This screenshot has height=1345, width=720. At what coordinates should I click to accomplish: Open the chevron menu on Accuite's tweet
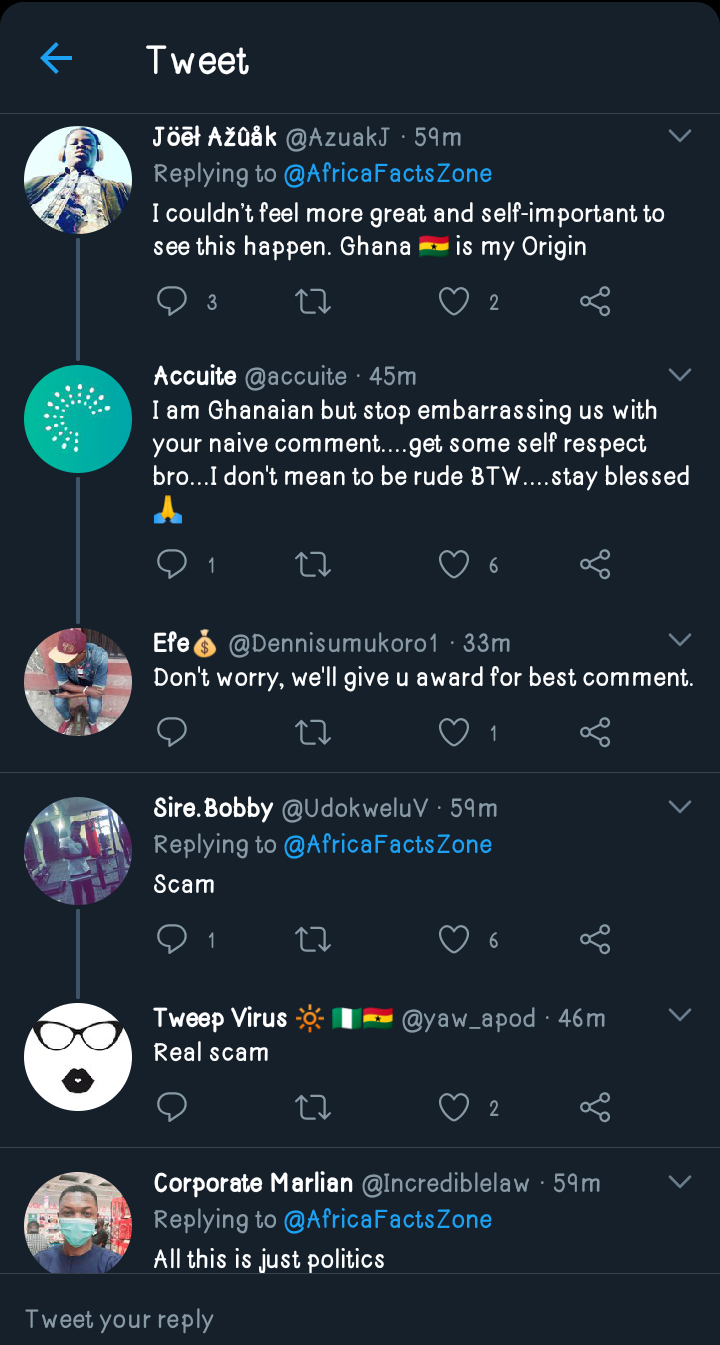(x=680, y=375)
